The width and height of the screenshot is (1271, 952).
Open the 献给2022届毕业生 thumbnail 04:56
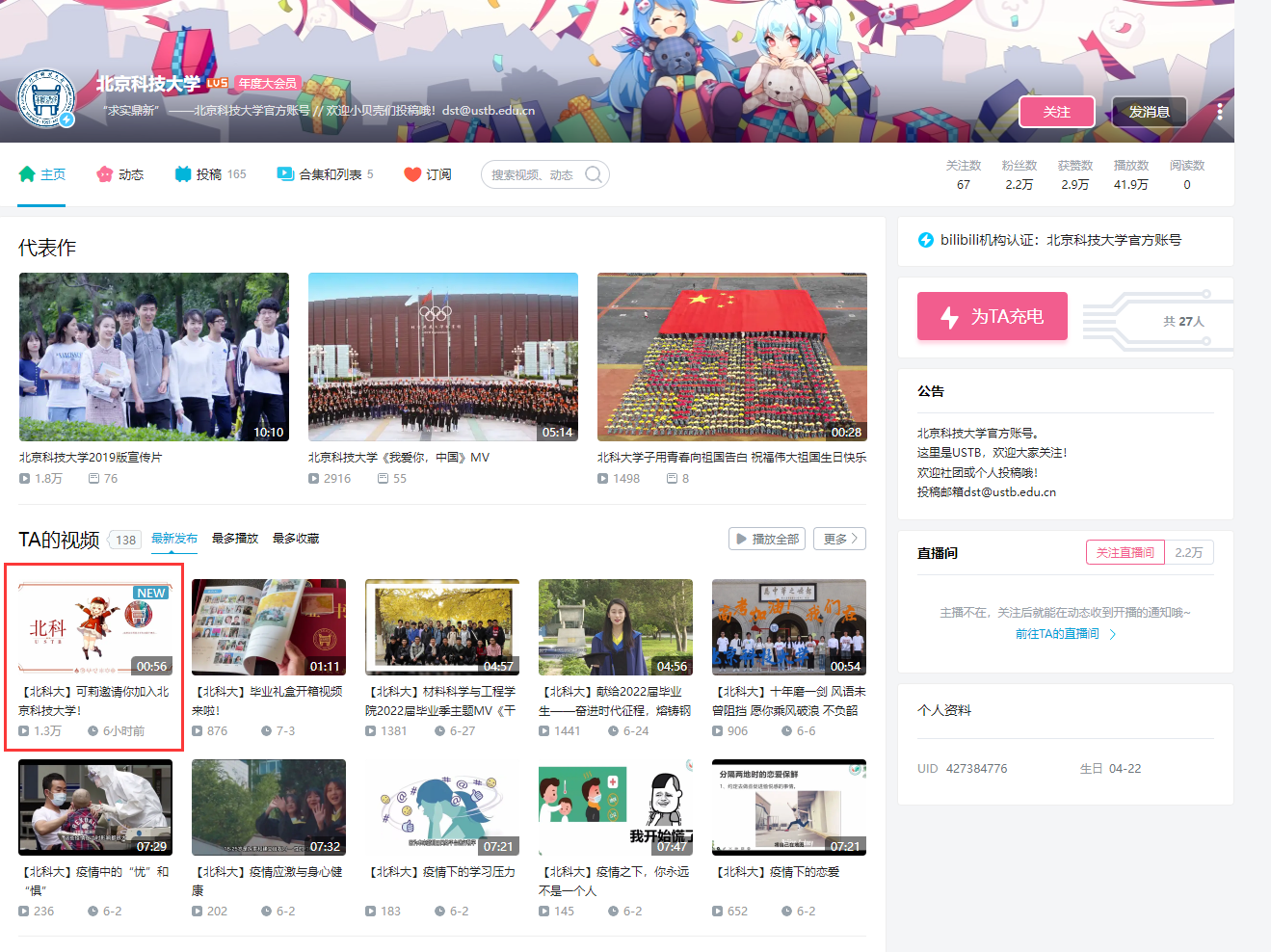616,627
